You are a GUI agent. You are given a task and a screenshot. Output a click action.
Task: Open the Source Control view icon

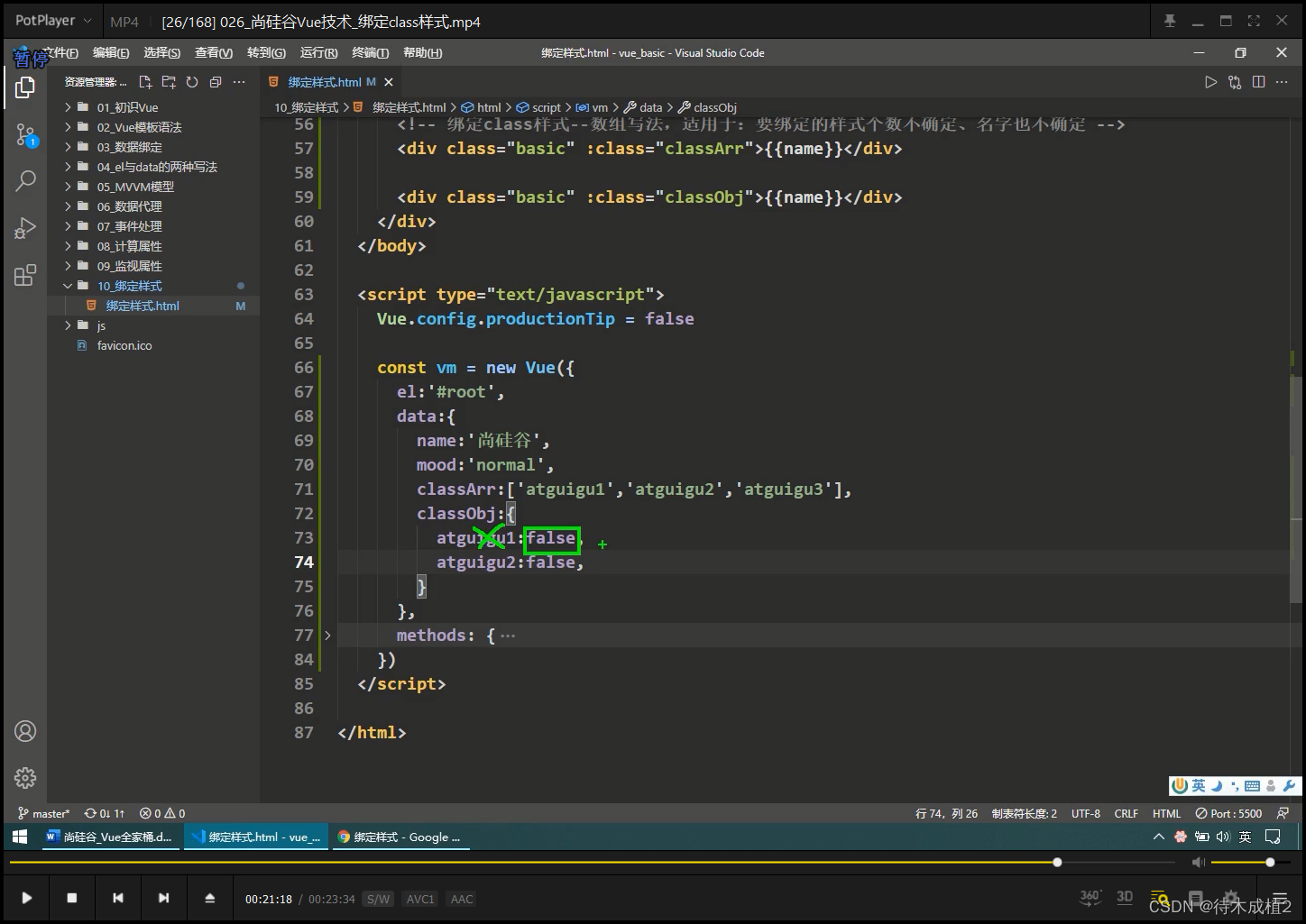(x=25, y=135)
